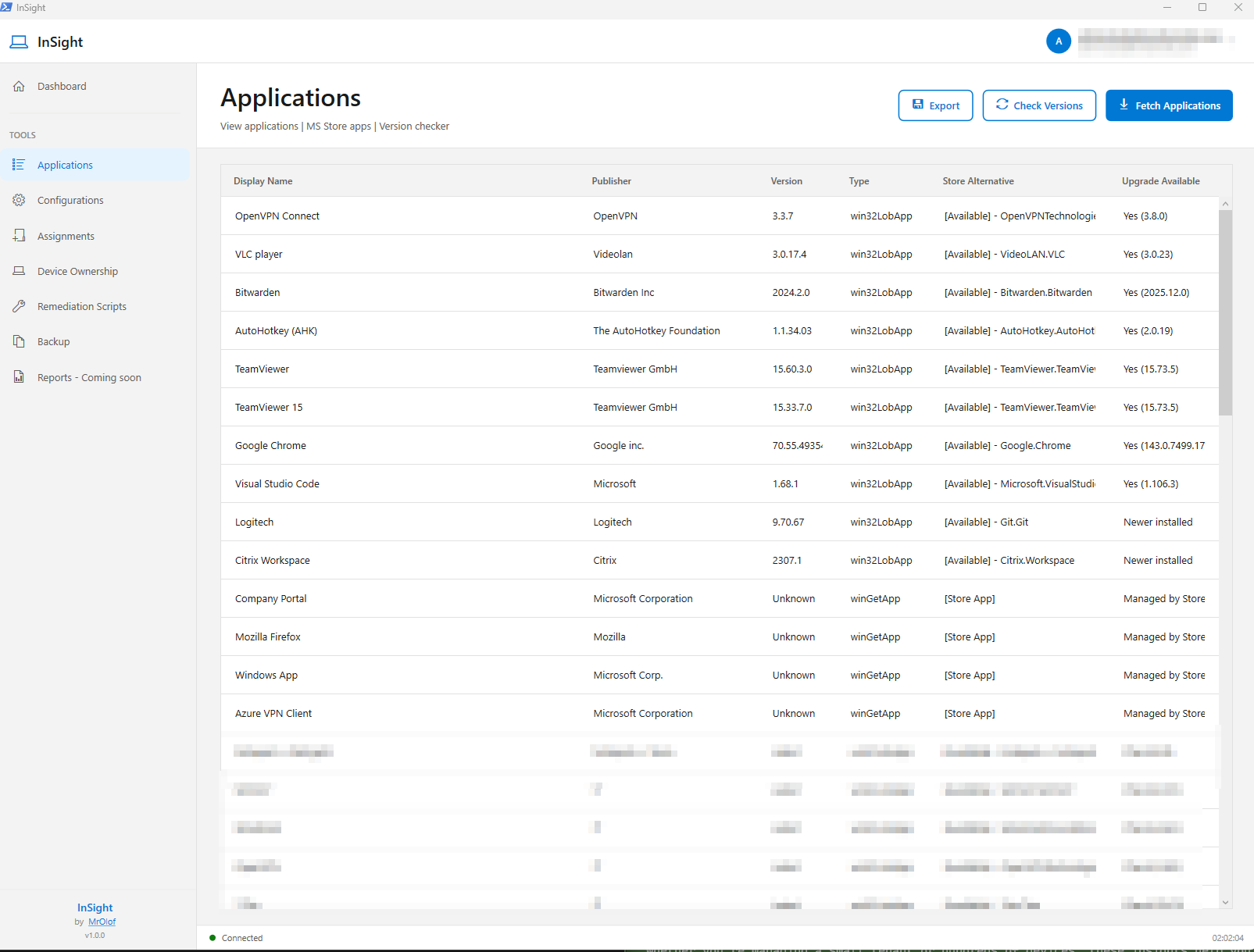Click the 'Yes (2.0.19)' upgrade cell
This screenshot has height=952, width=1254.
(x=1148, y=331)
